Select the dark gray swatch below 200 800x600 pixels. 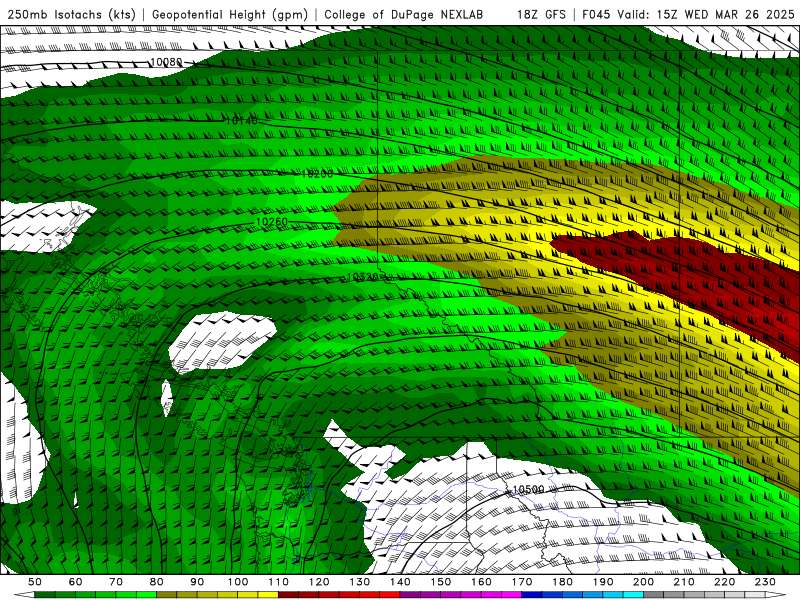point(654,595)
